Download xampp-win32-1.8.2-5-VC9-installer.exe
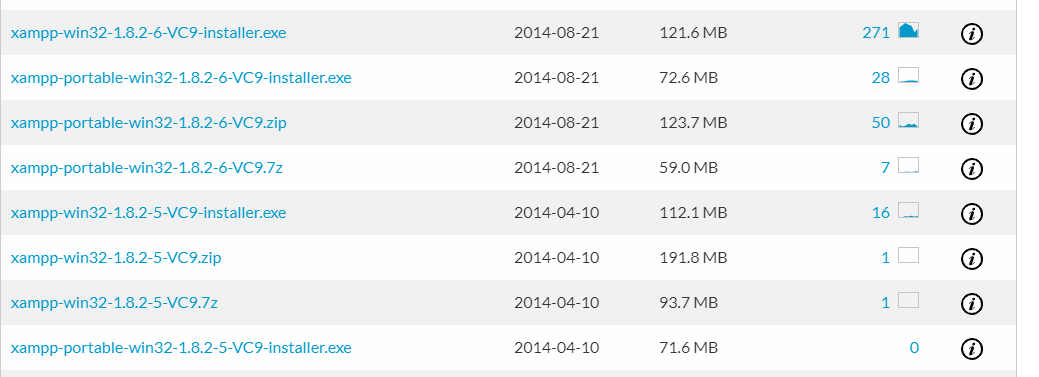 [x=148, y=213]
